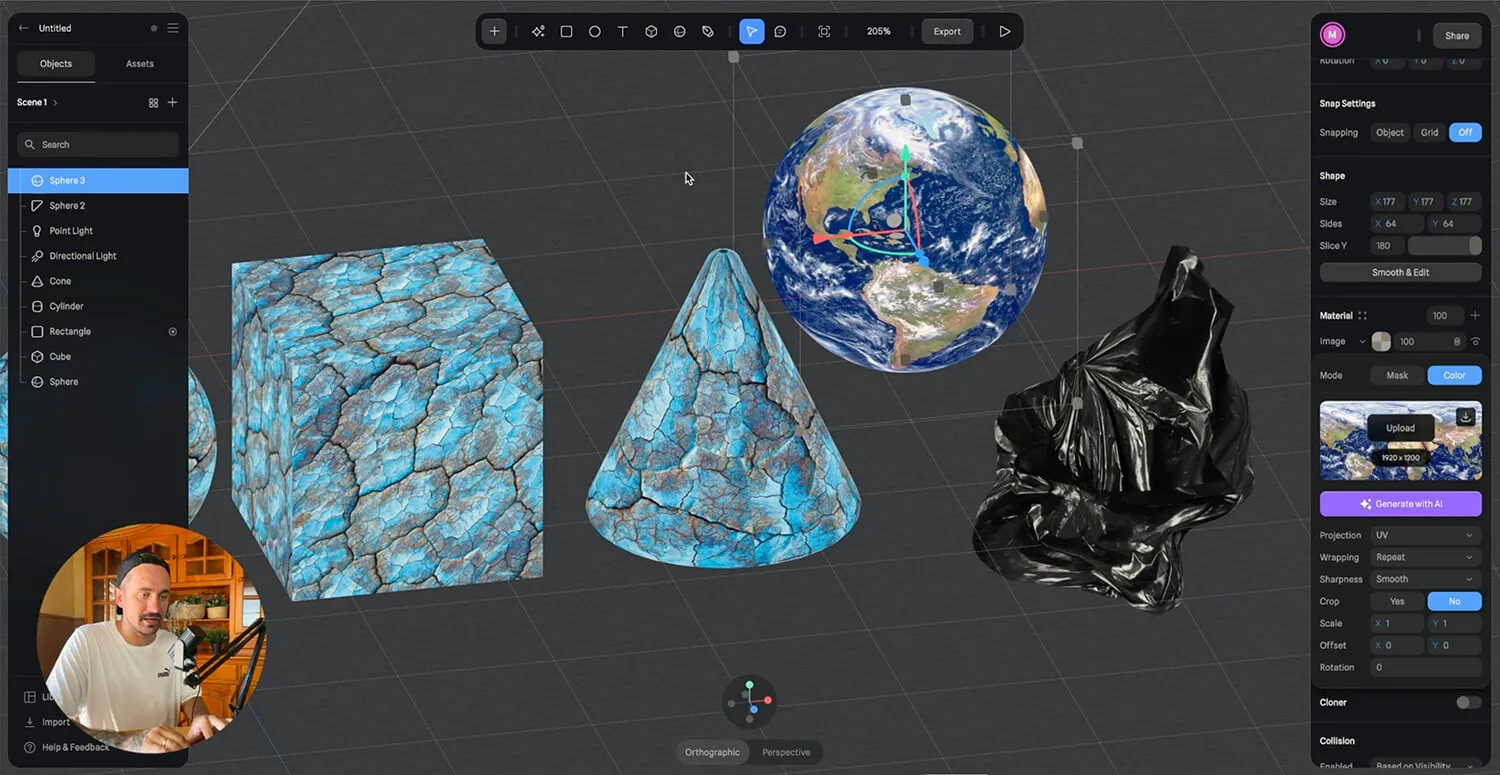Open the AI generate sparkle tool
This screenshot has height=775, width=1500.
coord(538,31)
